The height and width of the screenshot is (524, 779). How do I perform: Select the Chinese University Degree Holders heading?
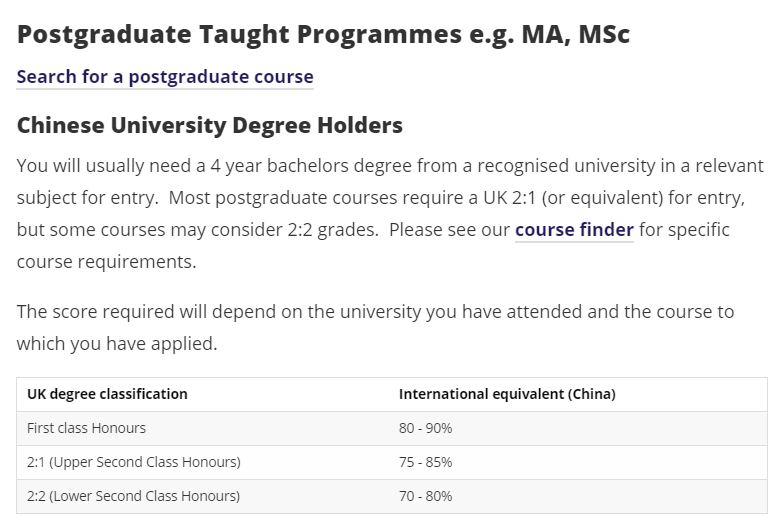coord(210,126)
